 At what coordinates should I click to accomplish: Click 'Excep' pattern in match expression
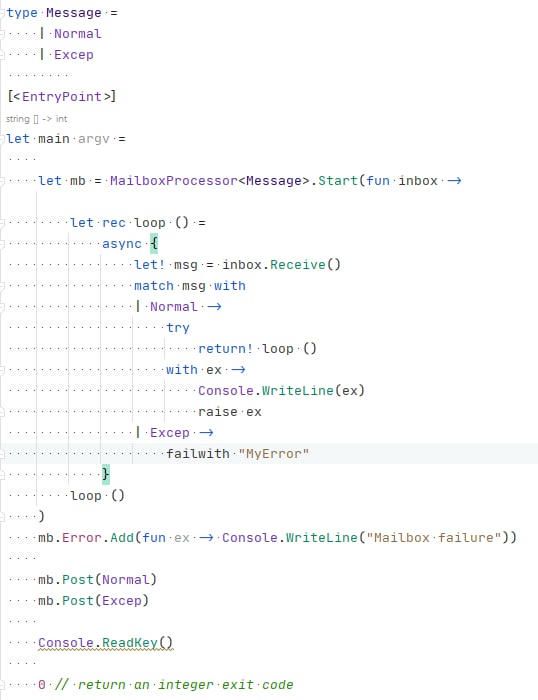(170, 433)
